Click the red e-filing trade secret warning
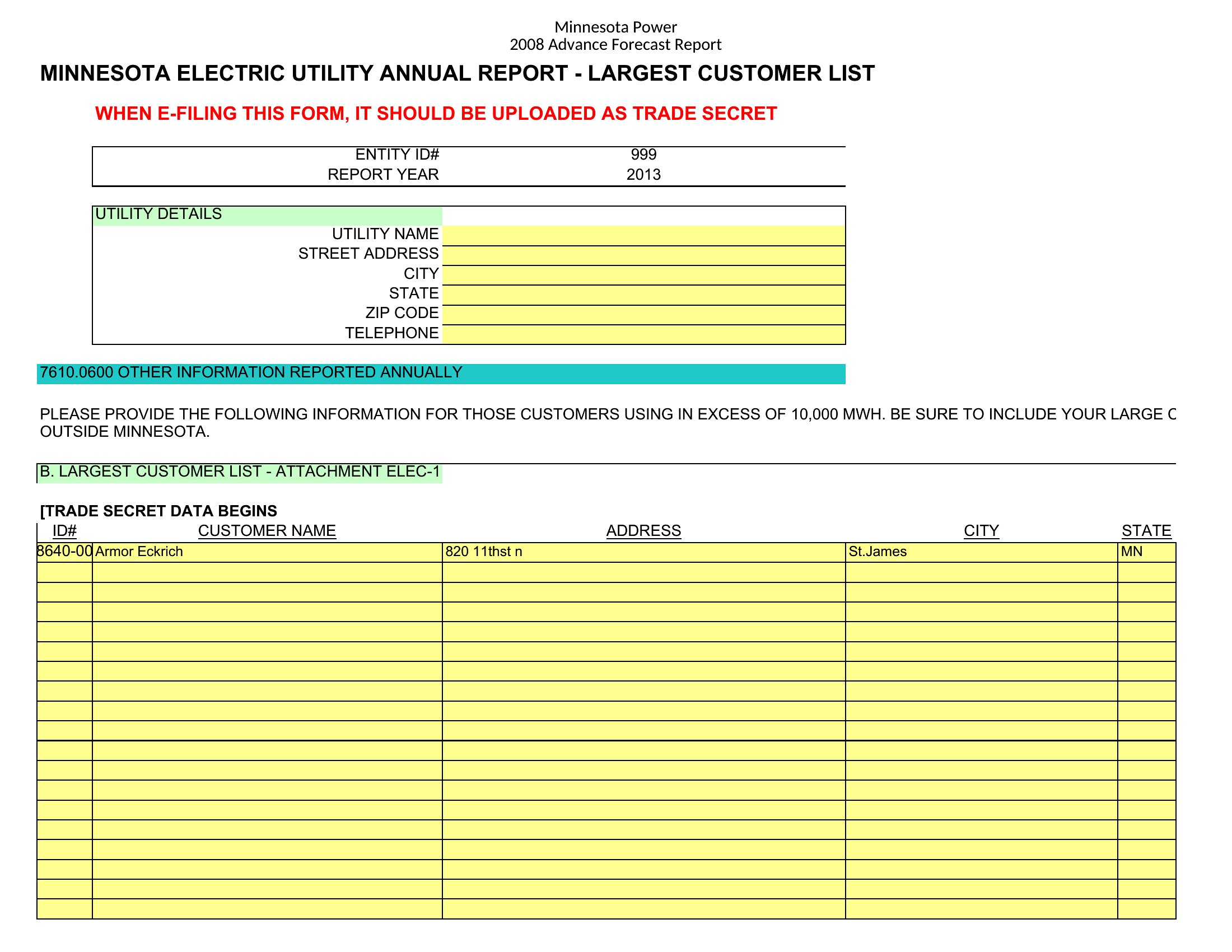This screenshot has height=952, width=1232. [x=436, y=114]
